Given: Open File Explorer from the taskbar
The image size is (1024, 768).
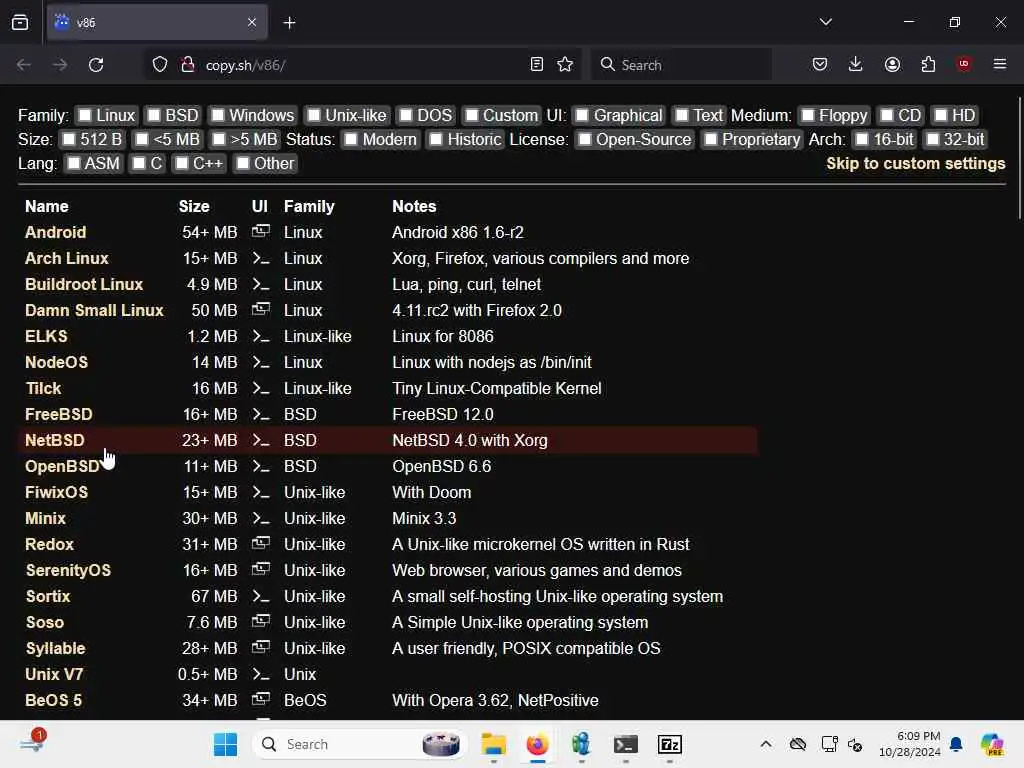Looking at the screenshot, I should (x=493, y=744).
